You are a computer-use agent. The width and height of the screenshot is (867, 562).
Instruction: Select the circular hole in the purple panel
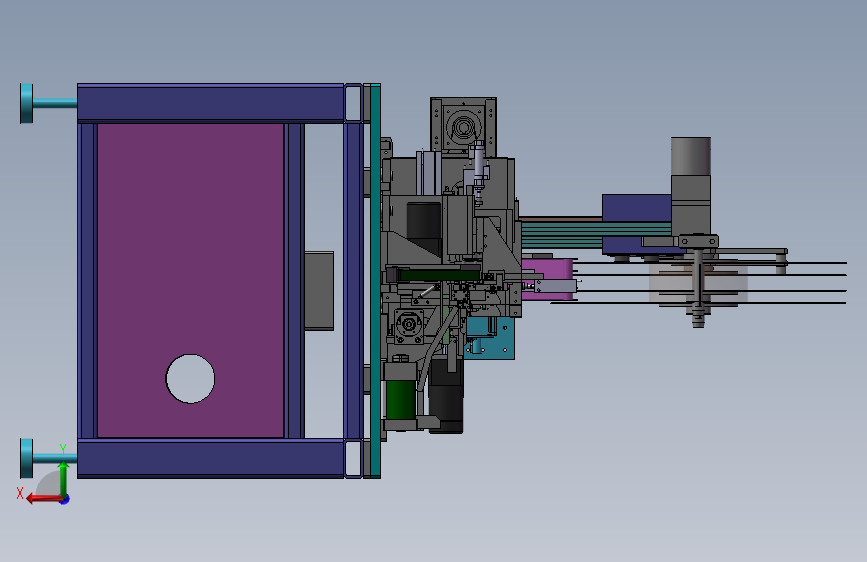[x=190, y=379]
